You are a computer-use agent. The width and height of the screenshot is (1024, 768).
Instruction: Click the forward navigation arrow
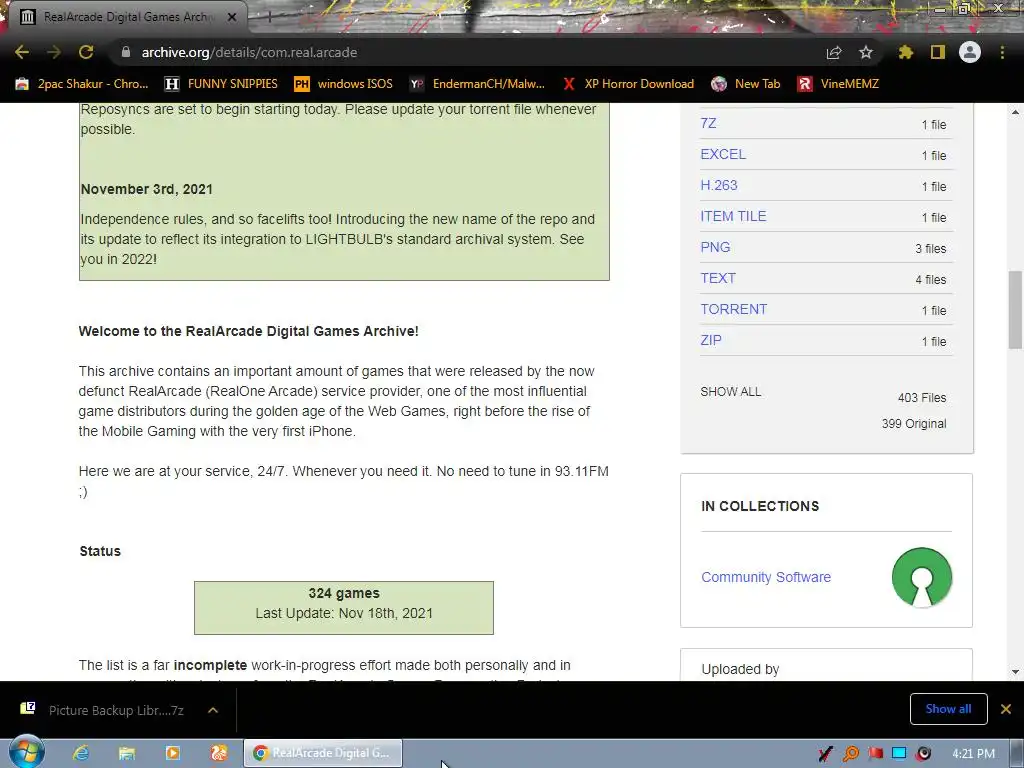pyautogui.click(x=54, y=52)
